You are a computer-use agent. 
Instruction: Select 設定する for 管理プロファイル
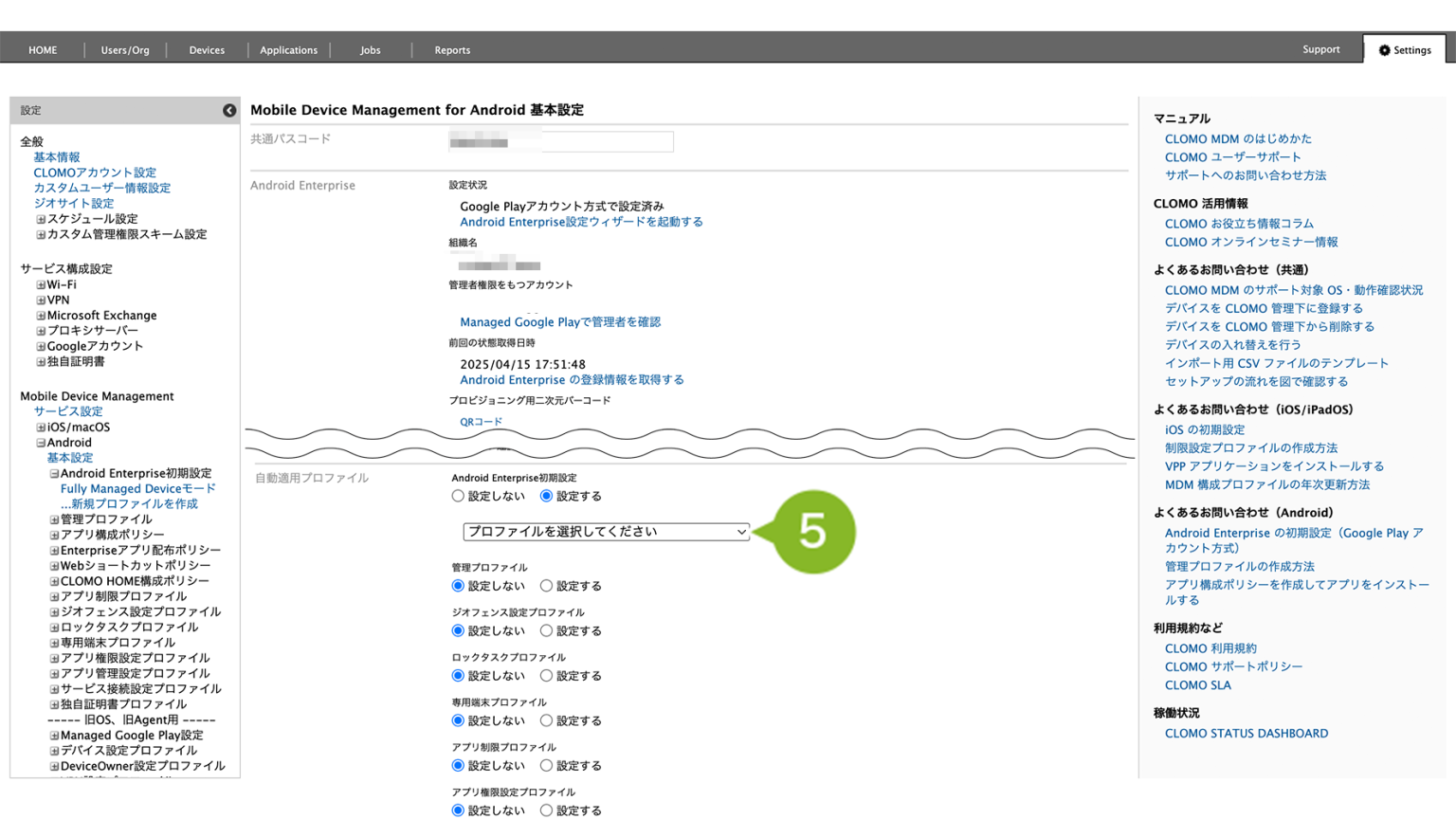(x=546, y=586)
